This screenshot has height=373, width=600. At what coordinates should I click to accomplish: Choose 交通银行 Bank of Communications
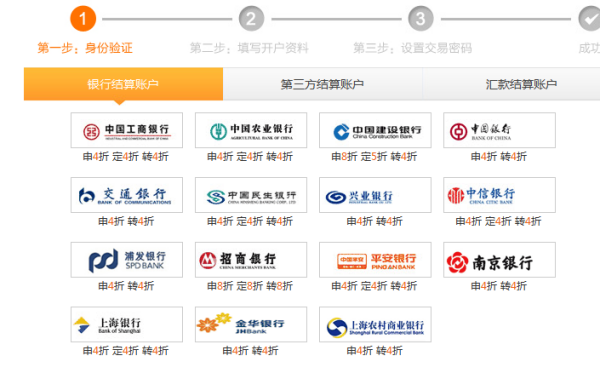point(127,195)
